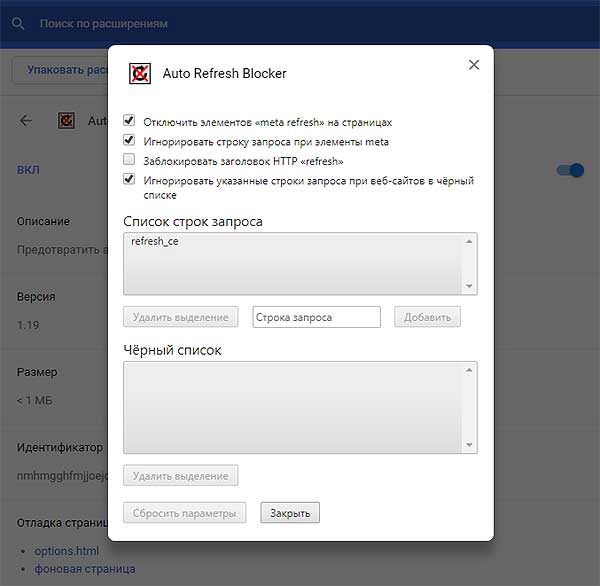The width and height of the screenshot is (600, 586).
Task: Click the Auto Refresh Blocker logo in dialog
Action: 140,73
